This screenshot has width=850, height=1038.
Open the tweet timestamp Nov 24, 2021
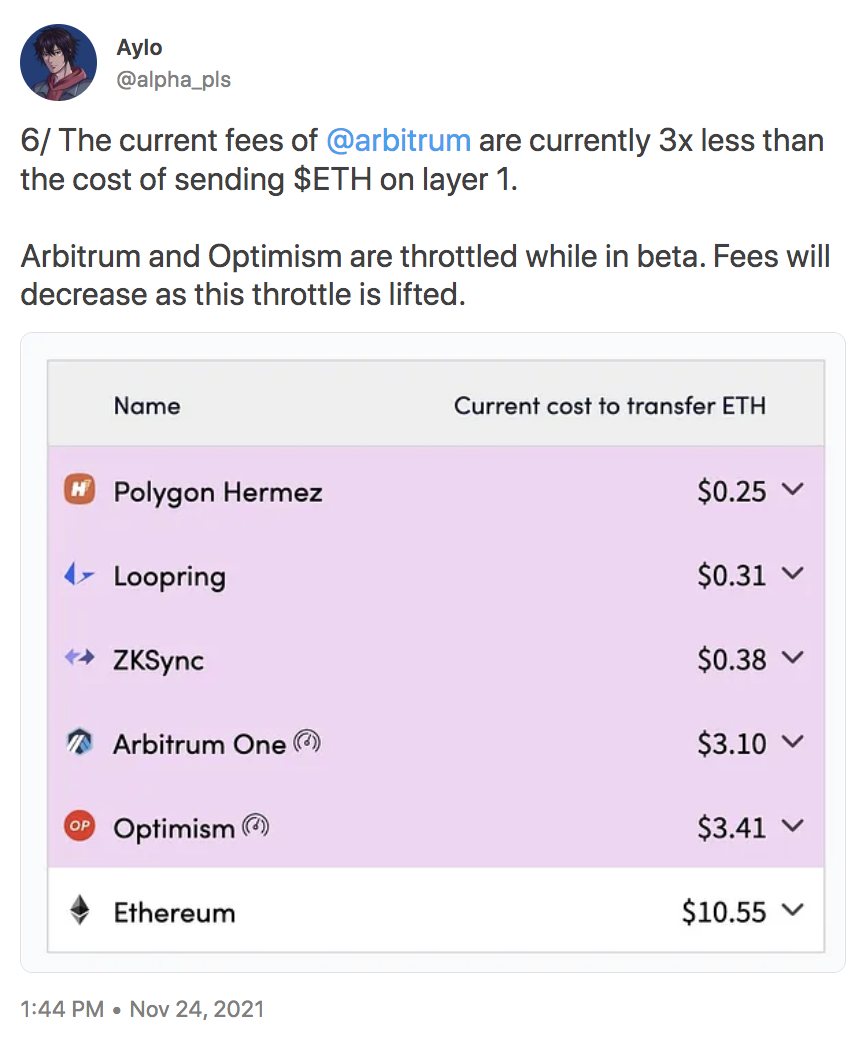197,1009
